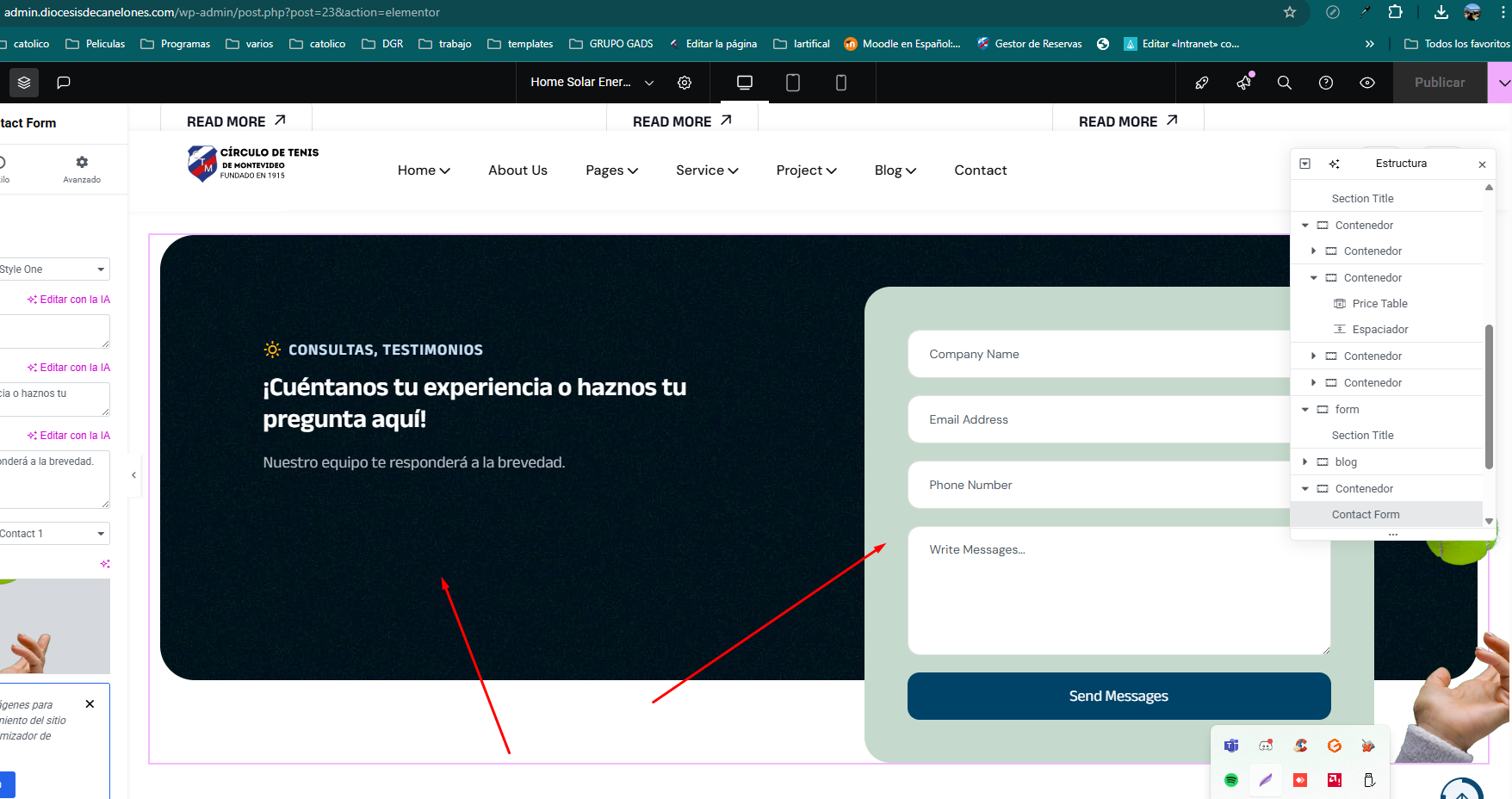Switch to mobile responsive view
This screenshot has width=1512, height=799.
tap(841, 83)
